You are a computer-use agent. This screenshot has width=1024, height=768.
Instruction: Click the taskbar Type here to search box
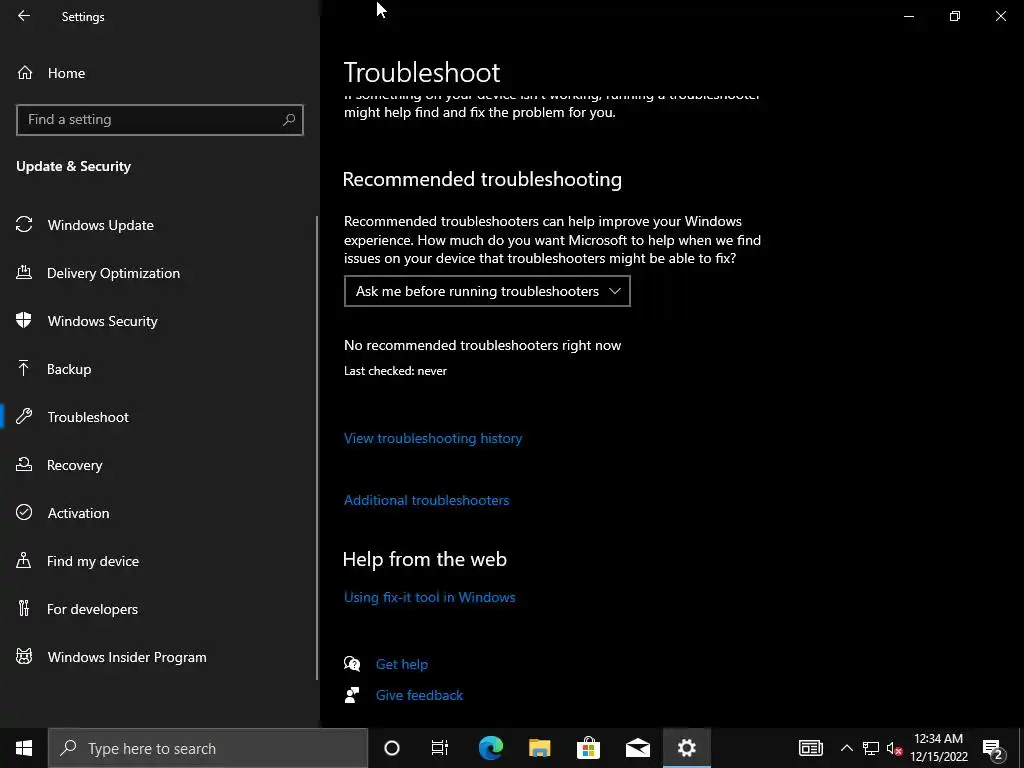click(208, 748)
